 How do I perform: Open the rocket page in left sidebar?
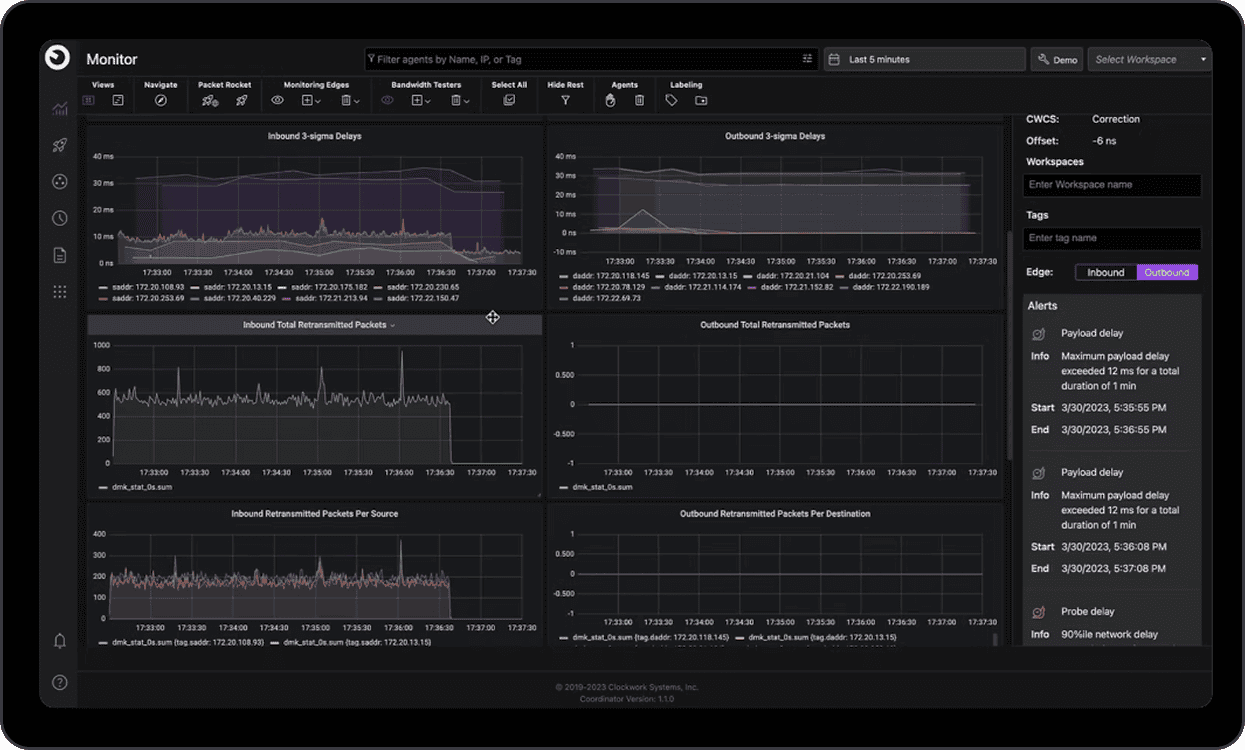(x=59, y=145)
